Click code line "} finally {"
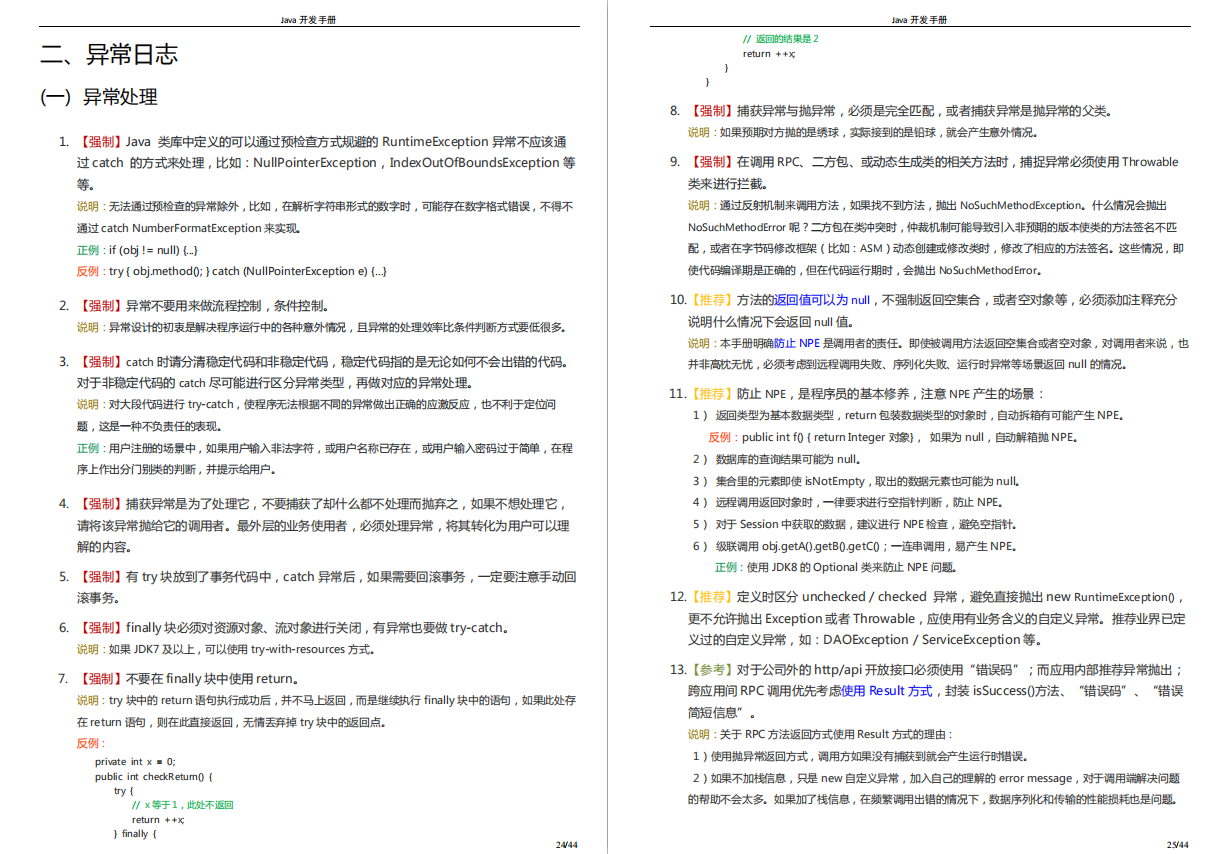The image size is (1212, 854). [x=134, y=833]
